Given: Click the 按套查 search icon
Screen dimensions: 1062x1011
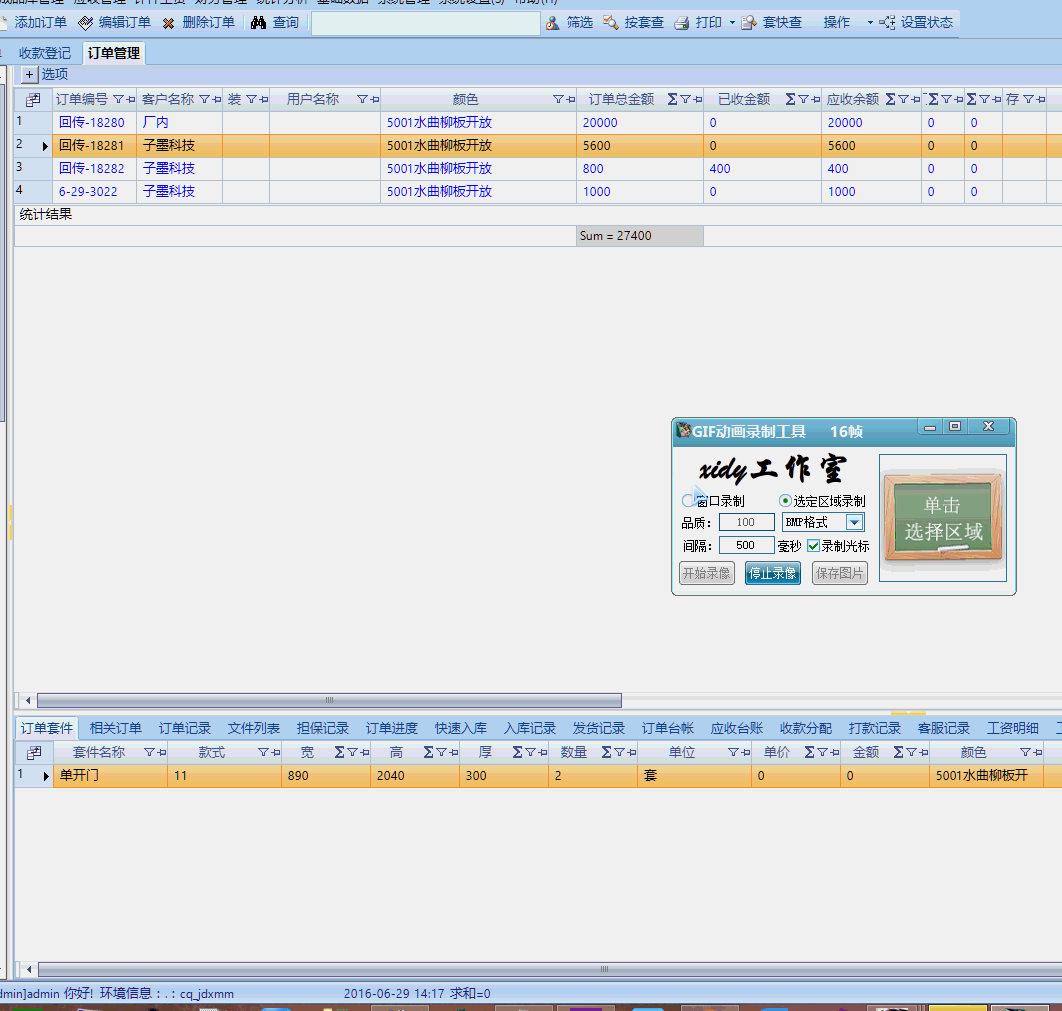Looking at the screenshot, I should (x=610, y=22).
